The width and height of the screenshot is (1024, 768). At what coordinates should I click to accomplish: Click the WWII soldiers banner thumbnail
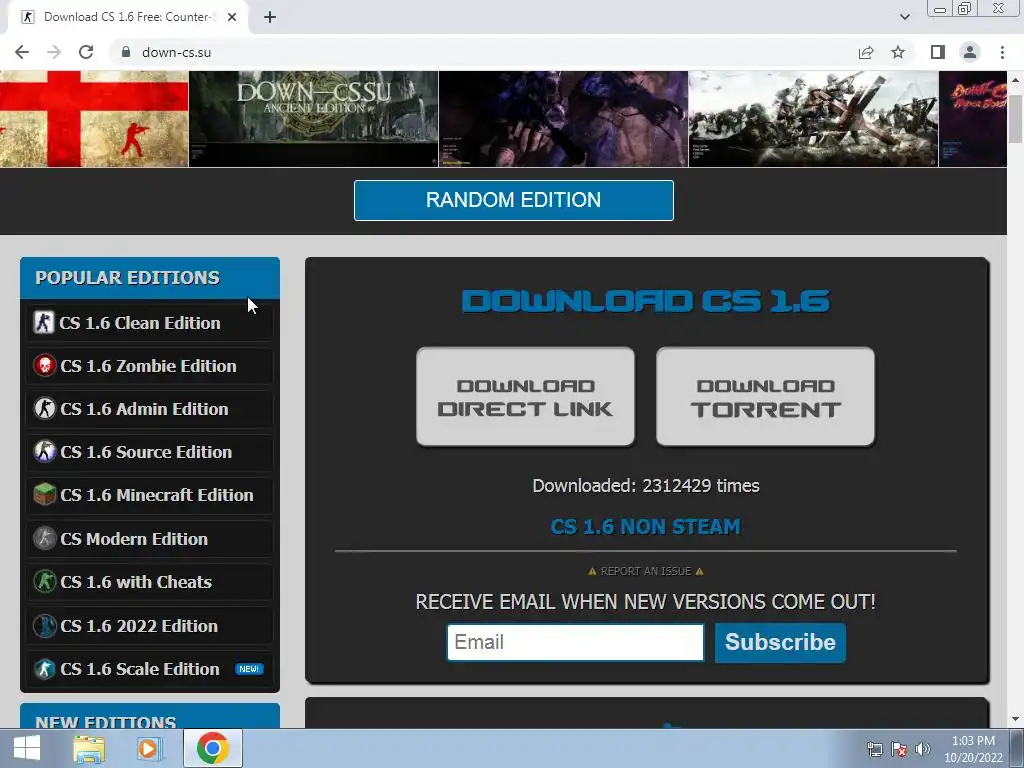(x=813, y=119)
